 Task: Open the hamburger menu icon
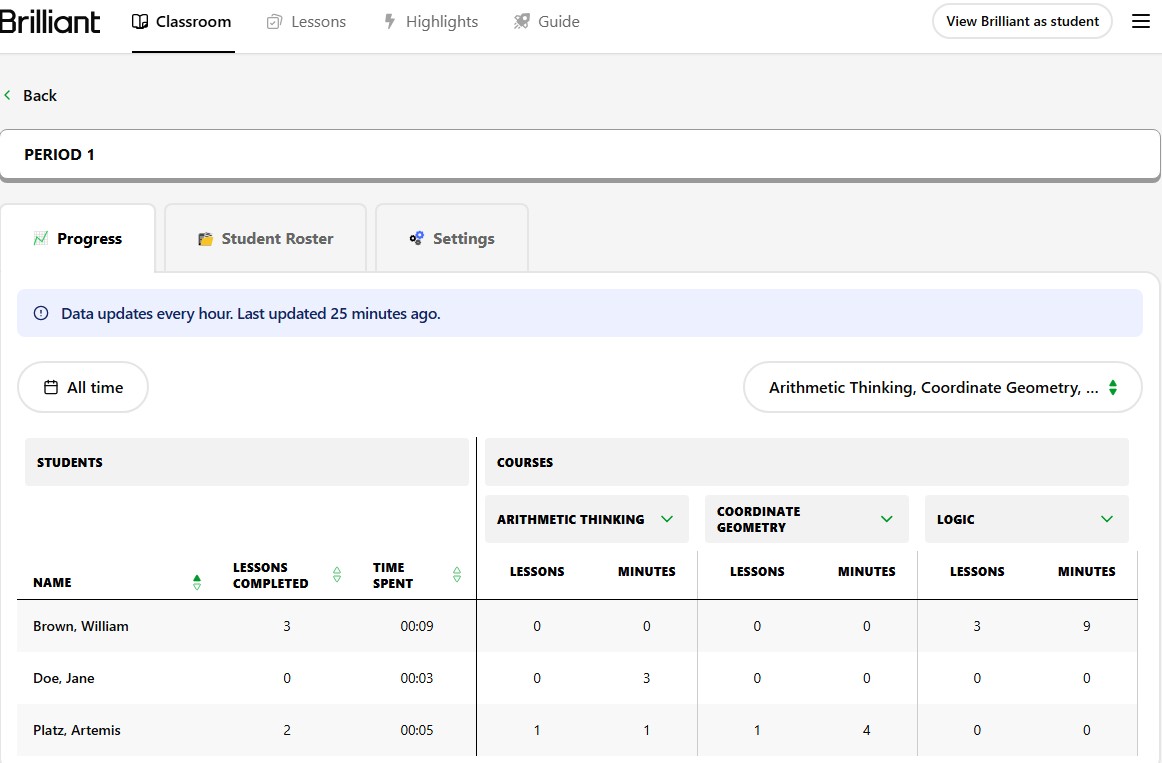1140,21
